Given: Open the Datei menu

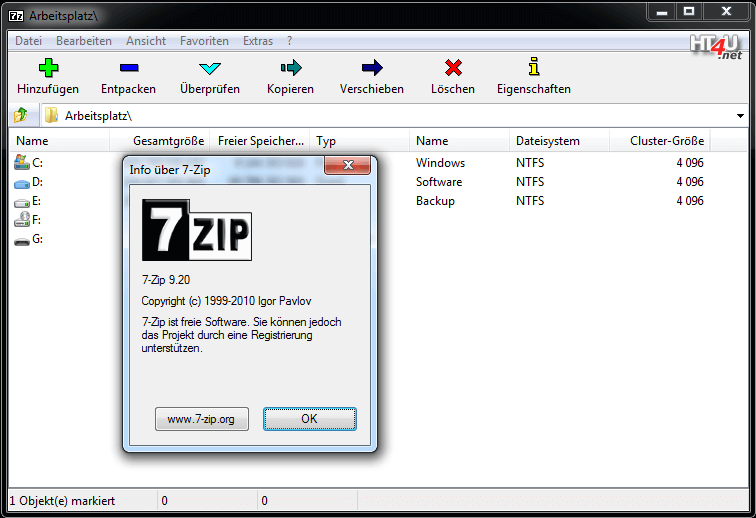Looking at the screenshot, I should pyautogui.click(x=28, y=41).
